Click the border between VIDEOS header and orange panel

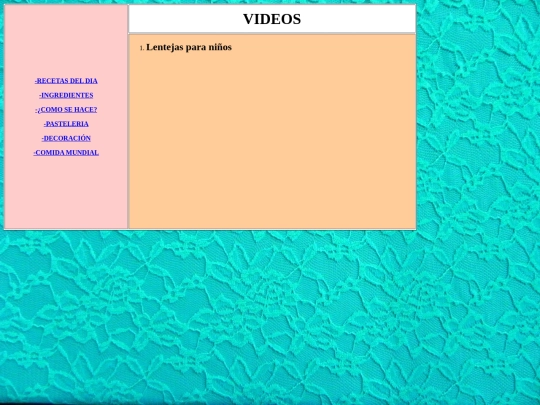point(272,34)
